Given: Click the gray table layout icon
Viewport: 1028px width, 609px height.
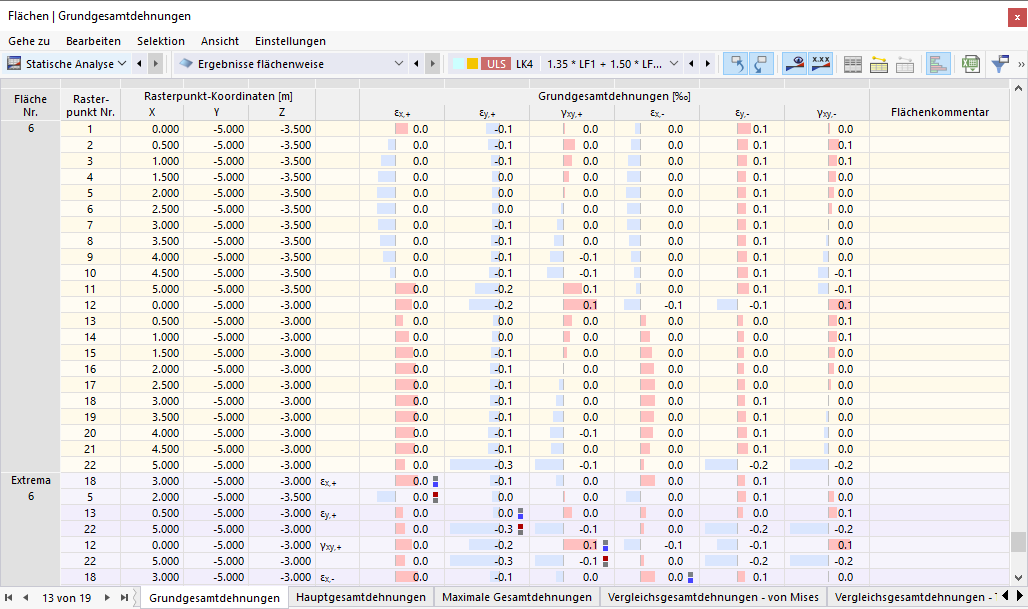Looking at the screenshot, I should (853, 64).
